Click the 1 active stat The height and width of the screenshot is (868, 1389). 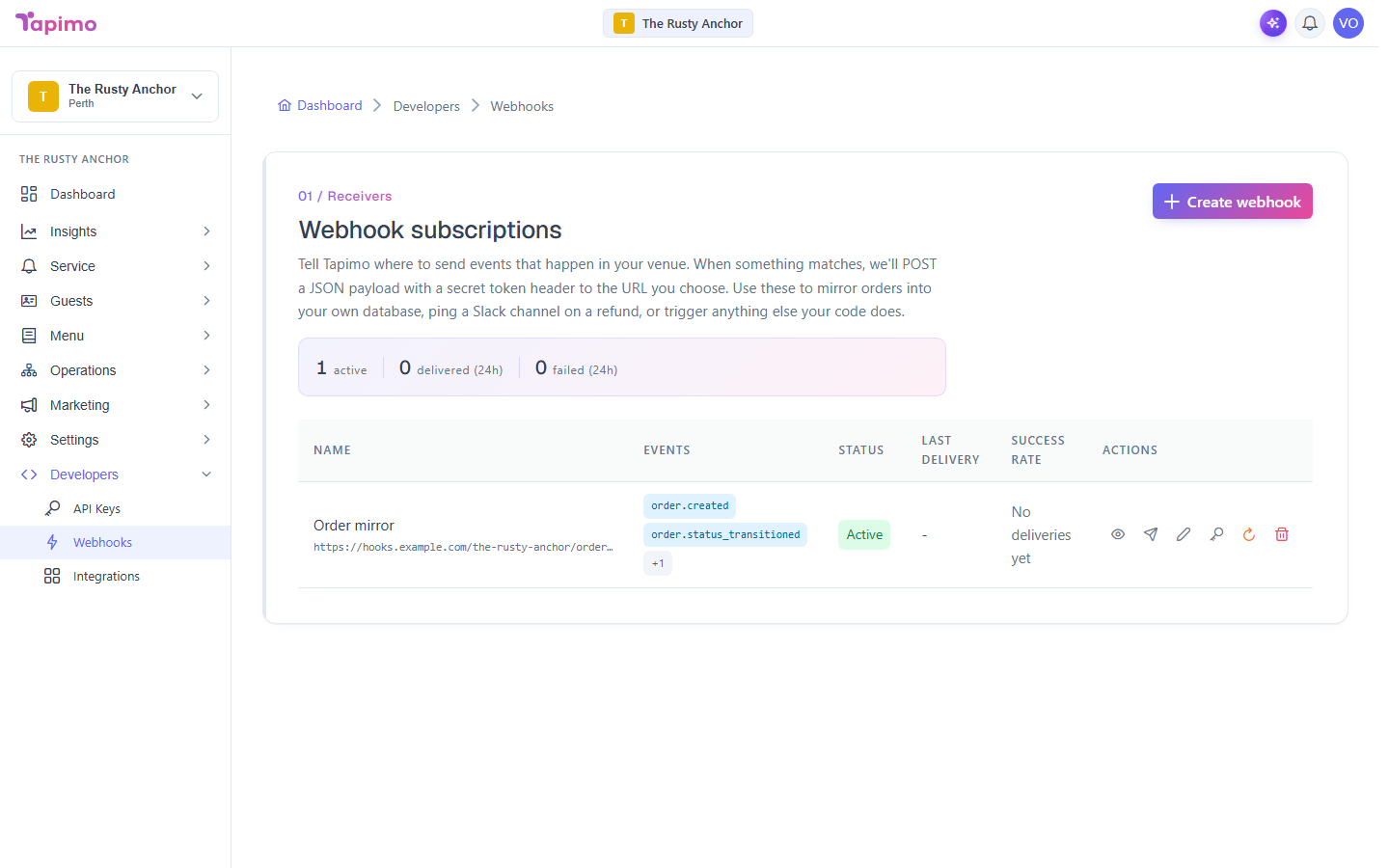pyautogui.click(x=341, y=367)
